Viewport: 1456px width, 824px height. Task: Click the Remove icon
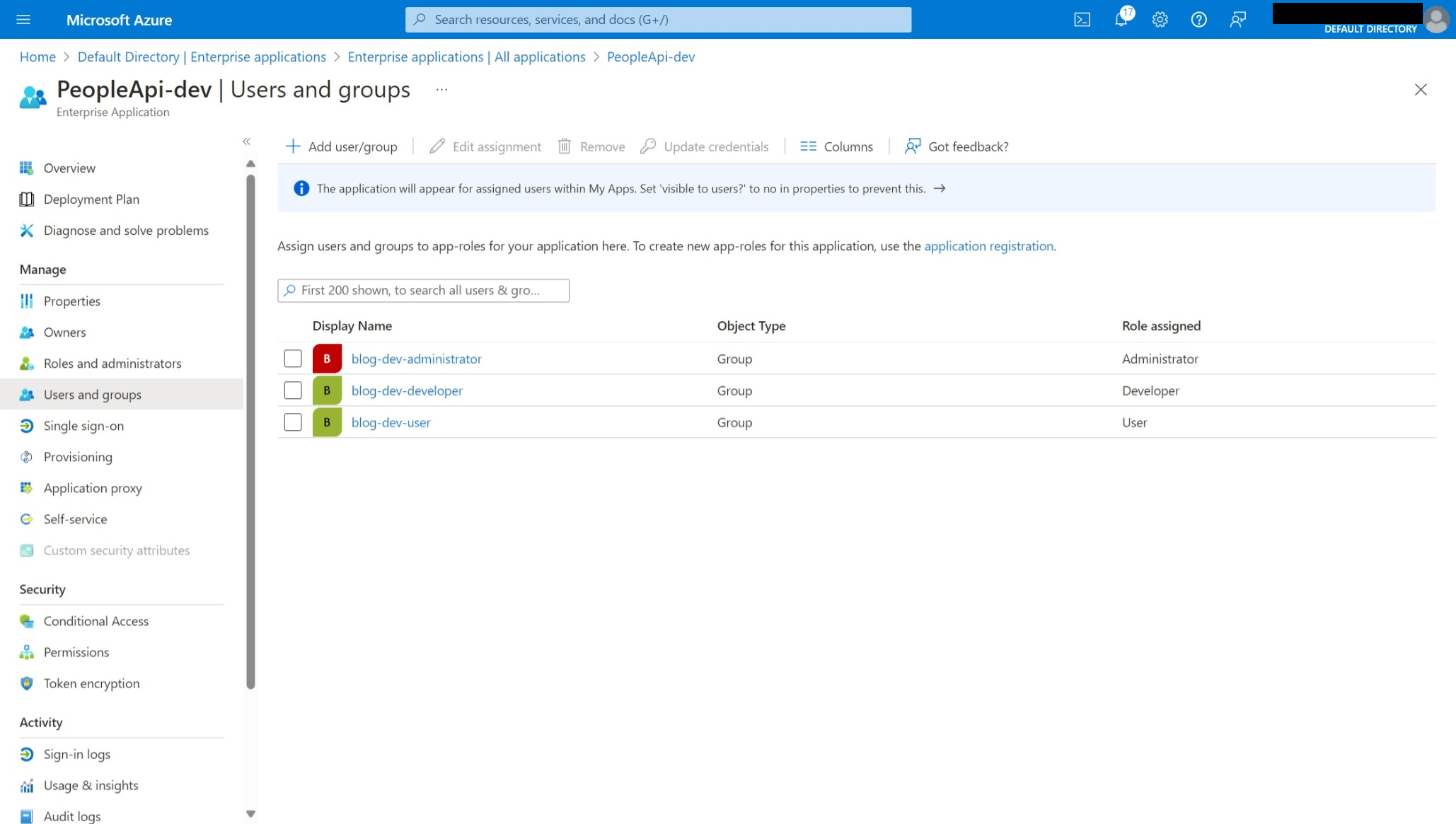click(x=564, y=146)
